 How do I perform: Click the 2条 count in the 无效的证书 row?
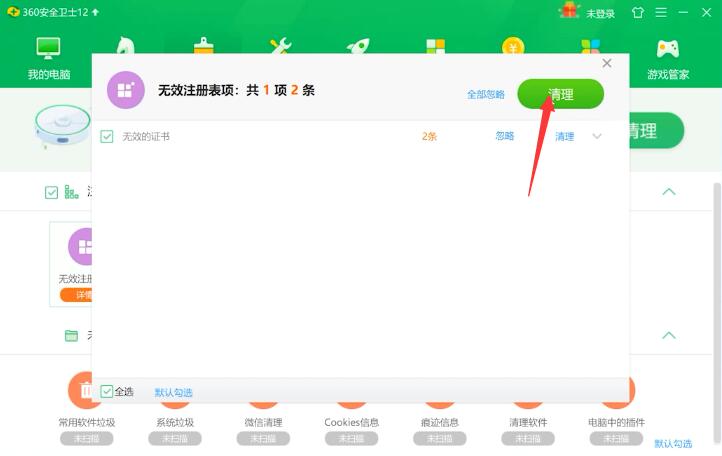pyautogui.click(x=429, y=136)
